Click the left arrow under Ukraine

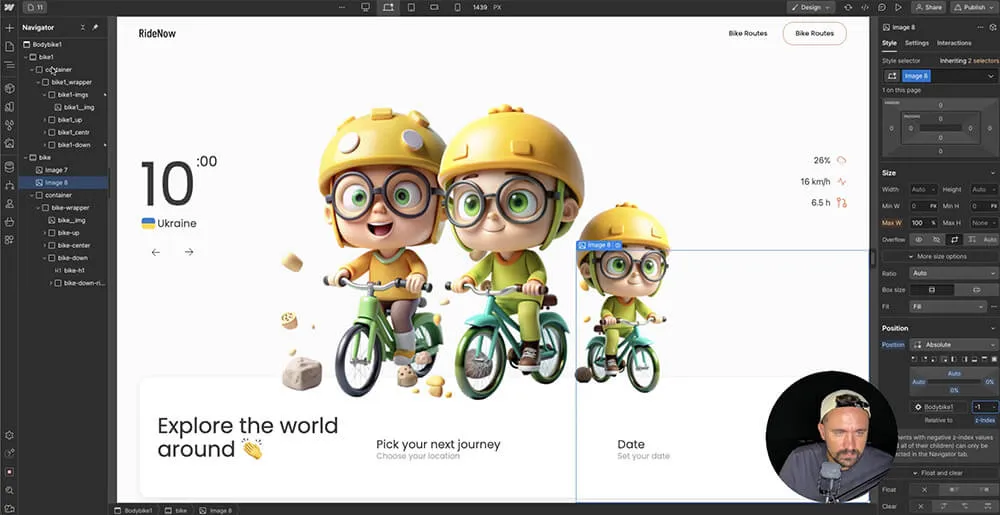(x=156, y=252)
